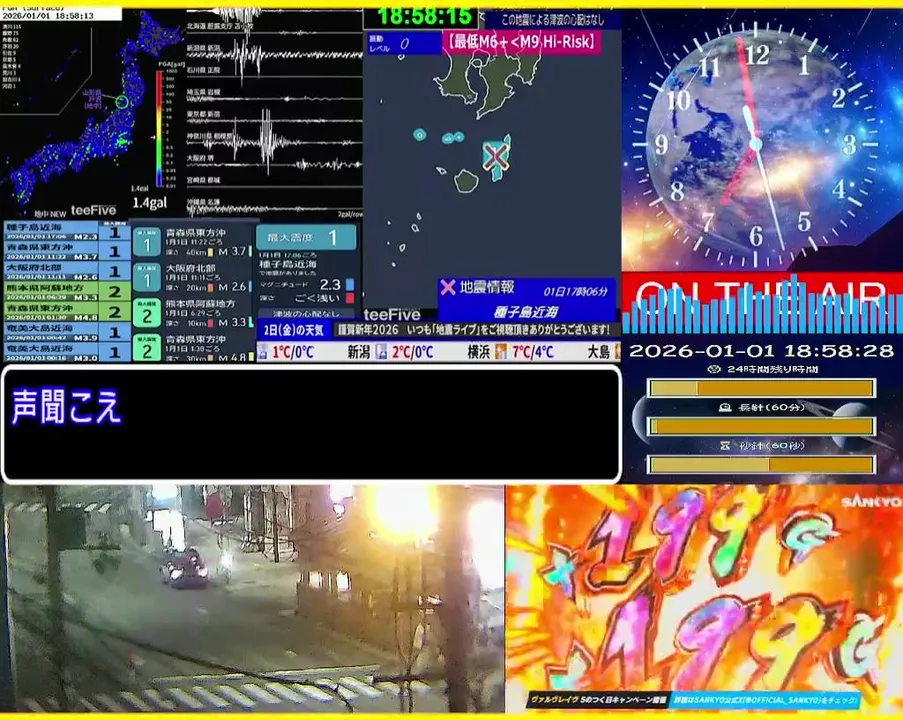903x720 pixels.
Task: Click the この地震による津波の心配はなし notice
Action: pos(552,20)
